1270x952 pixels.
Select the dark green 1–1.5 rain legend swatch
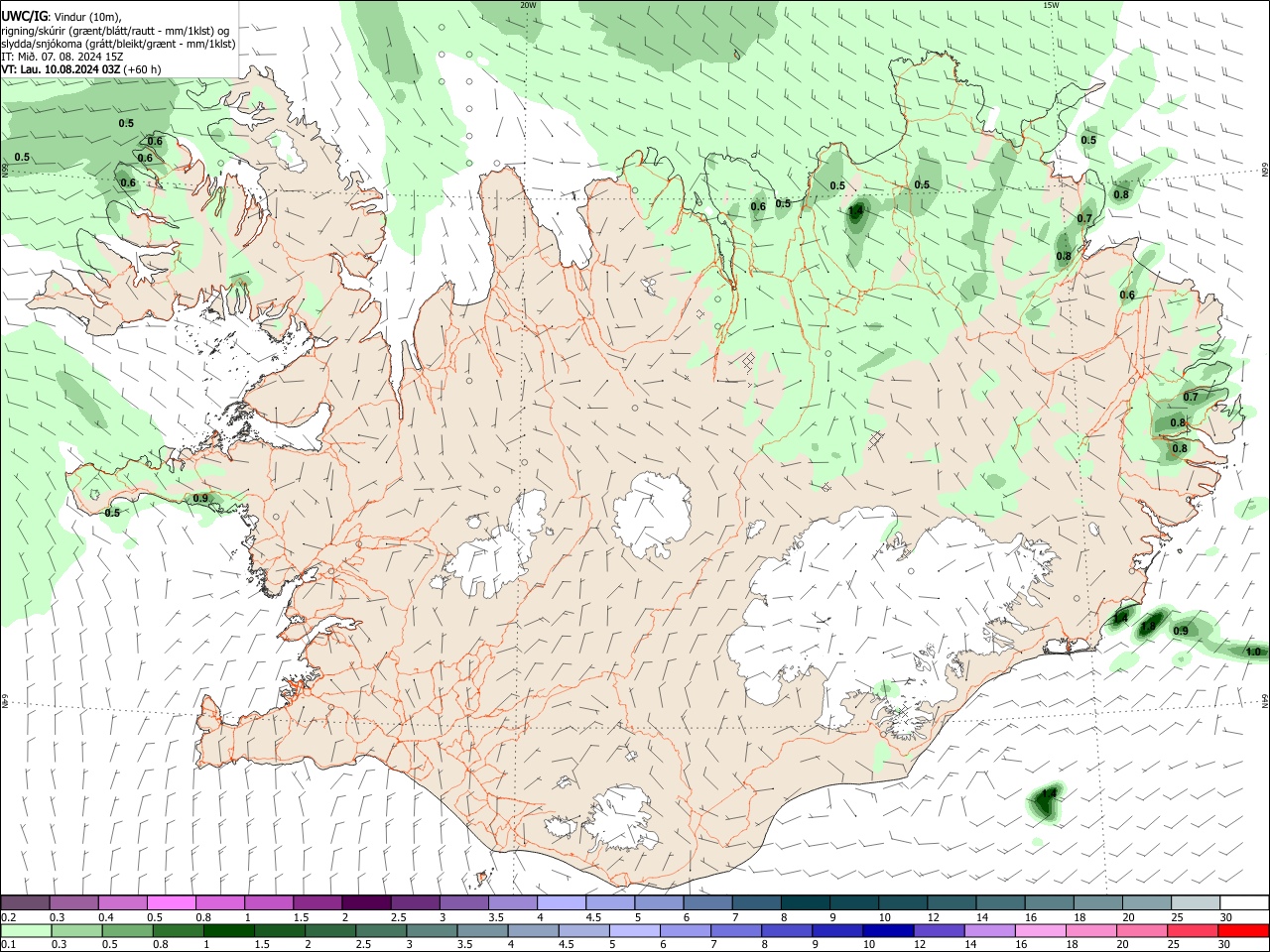coord(229,930)
